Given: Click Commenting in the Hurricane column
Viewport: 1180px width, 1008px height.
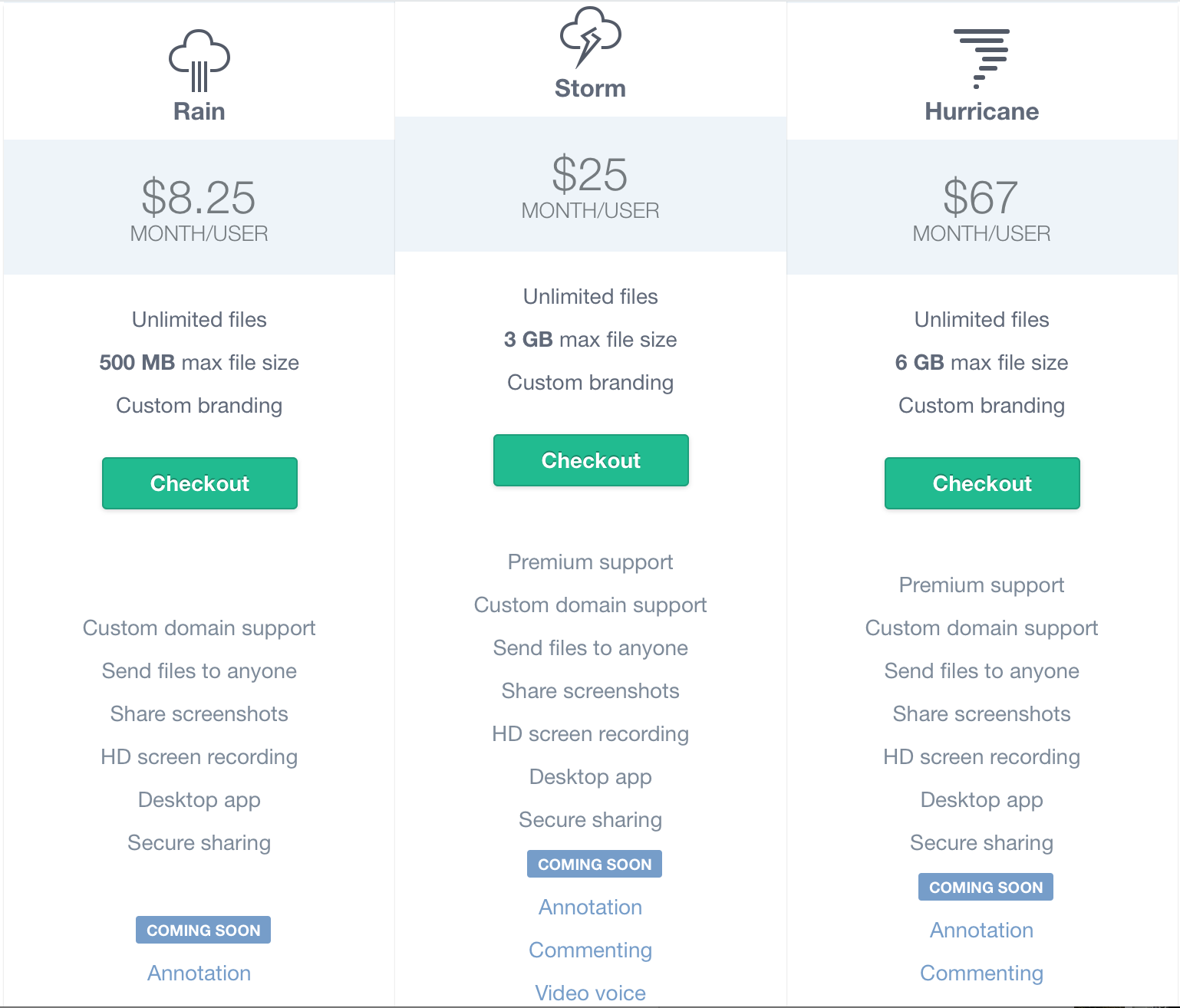Looking at the screenshot, I should point(982,973).
